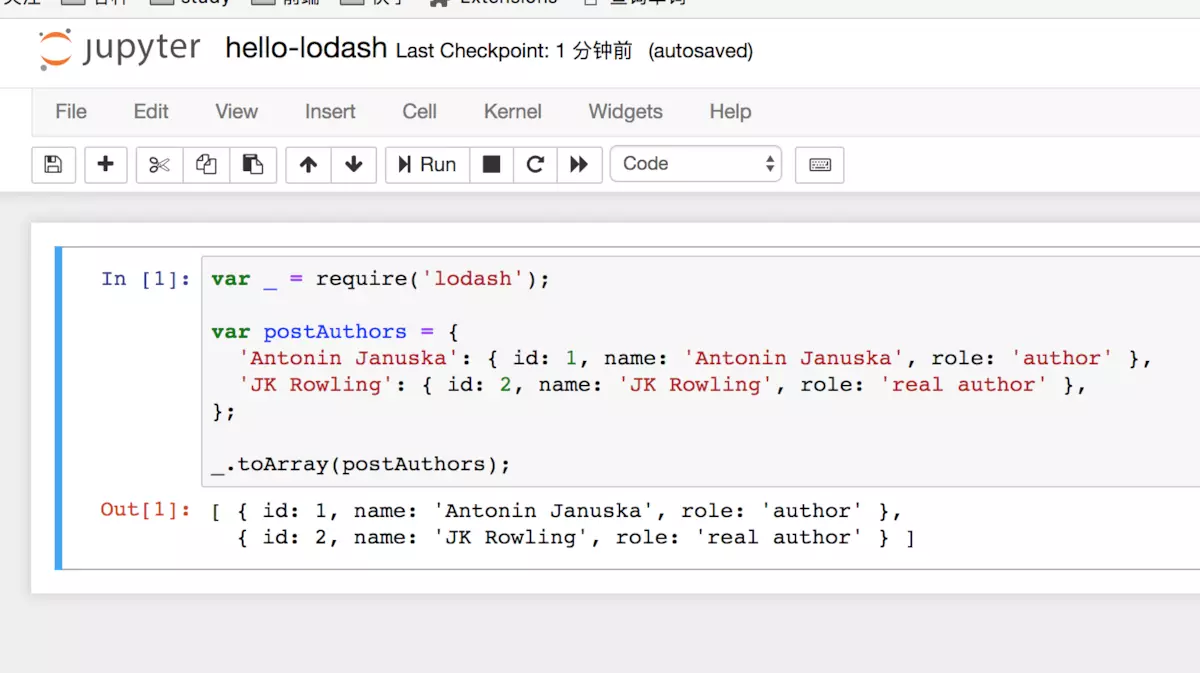This screenshot has height=673, width=1200.
Task: Restart kernel and run all via fast-forward icon
Action: pos(579,163)
